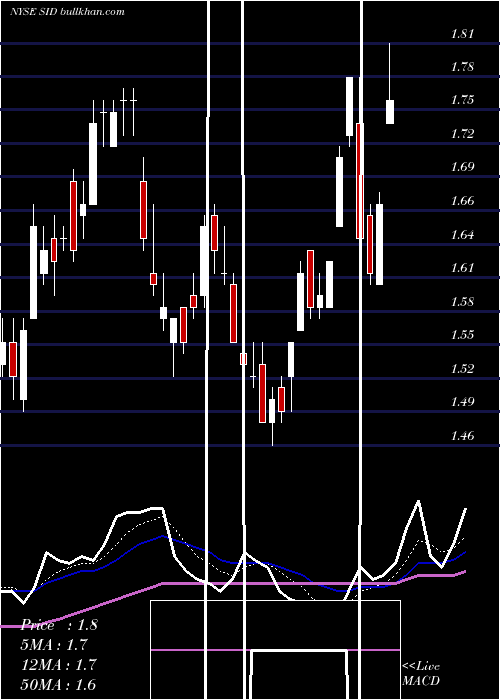Screen dimensions: 500x700
Task: Click the 1.72 price axis label
Action: pos(462,133)
